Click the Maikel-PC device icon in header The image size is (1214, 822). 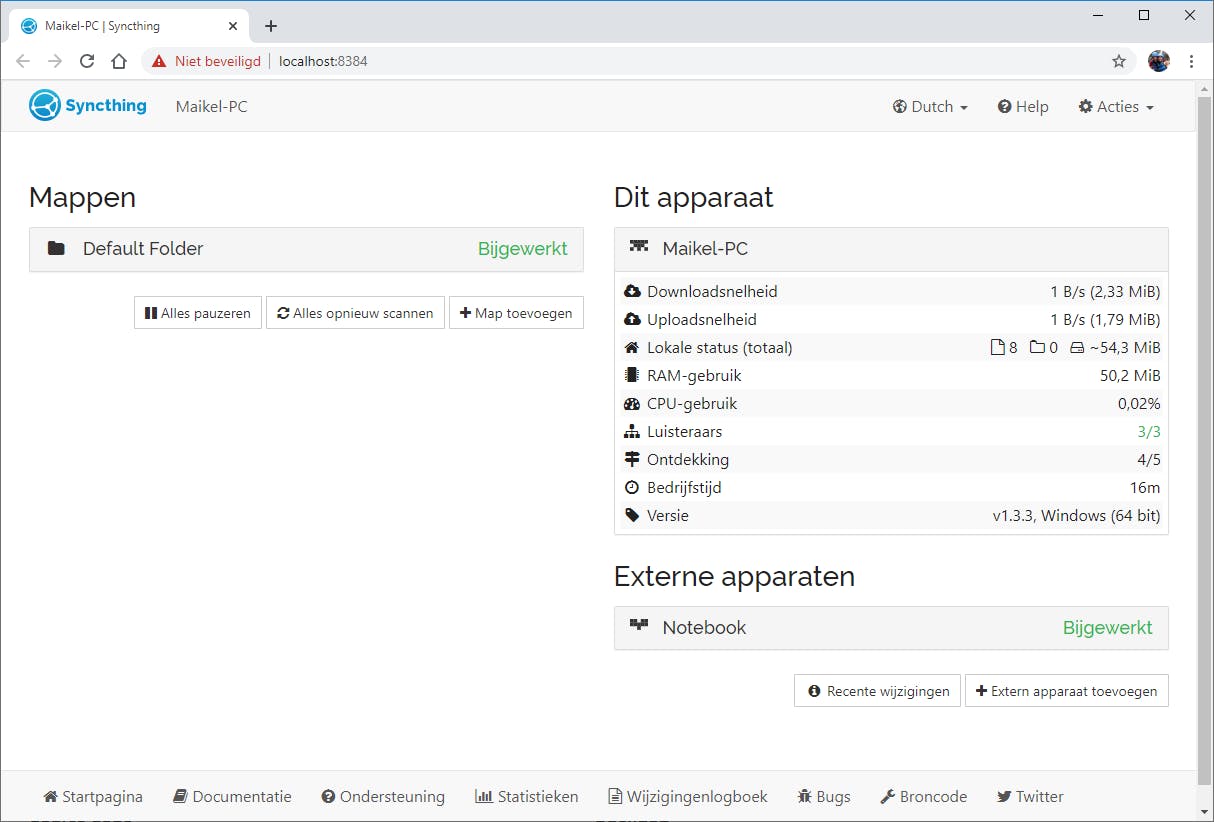click(x=638, y=246)
